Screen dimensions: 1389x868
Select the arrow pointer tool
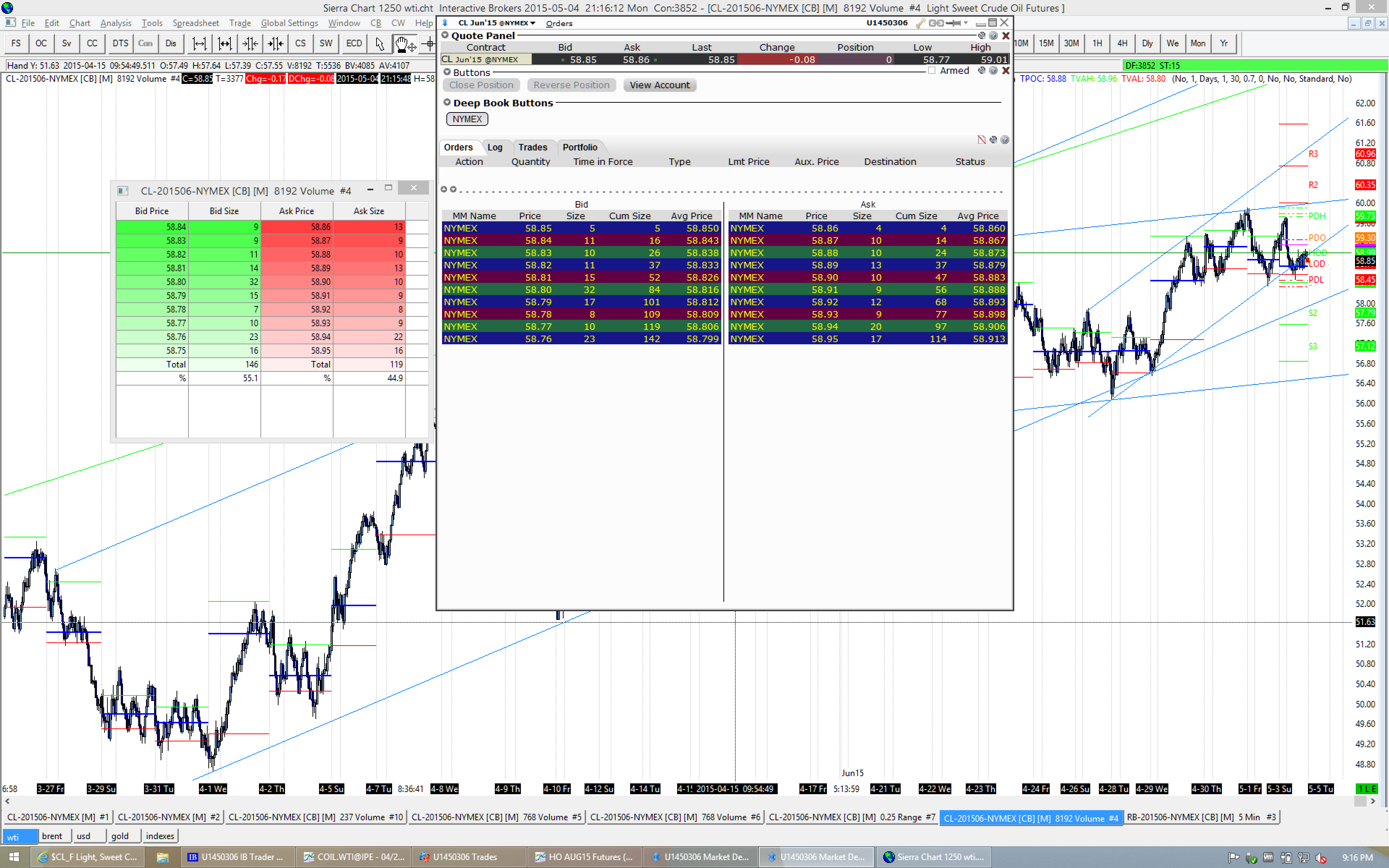(x=379, y=44)
